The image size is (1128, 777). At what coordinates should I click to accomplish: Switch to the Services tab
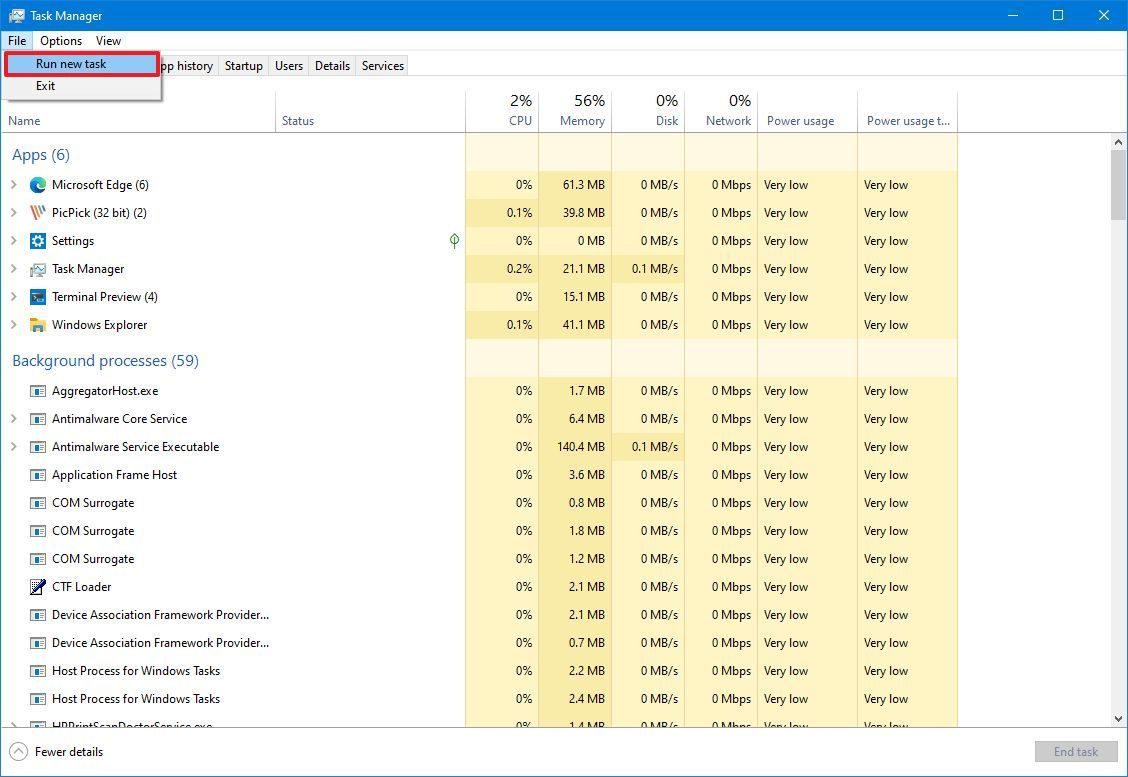[381, 65]
